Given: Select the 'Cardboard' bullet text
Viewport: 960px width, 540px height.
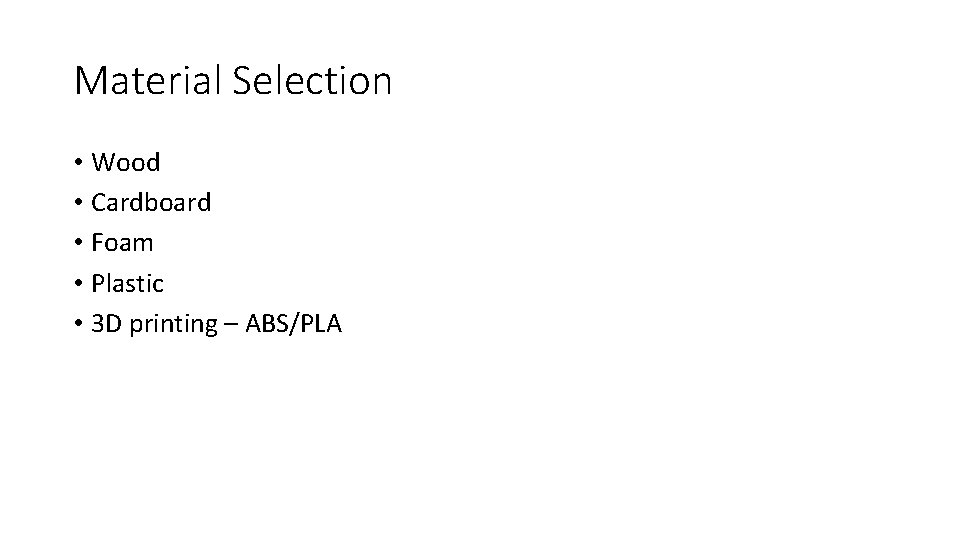Looking at the screenshot, I should pyautogui.click(x=151, y=203).
